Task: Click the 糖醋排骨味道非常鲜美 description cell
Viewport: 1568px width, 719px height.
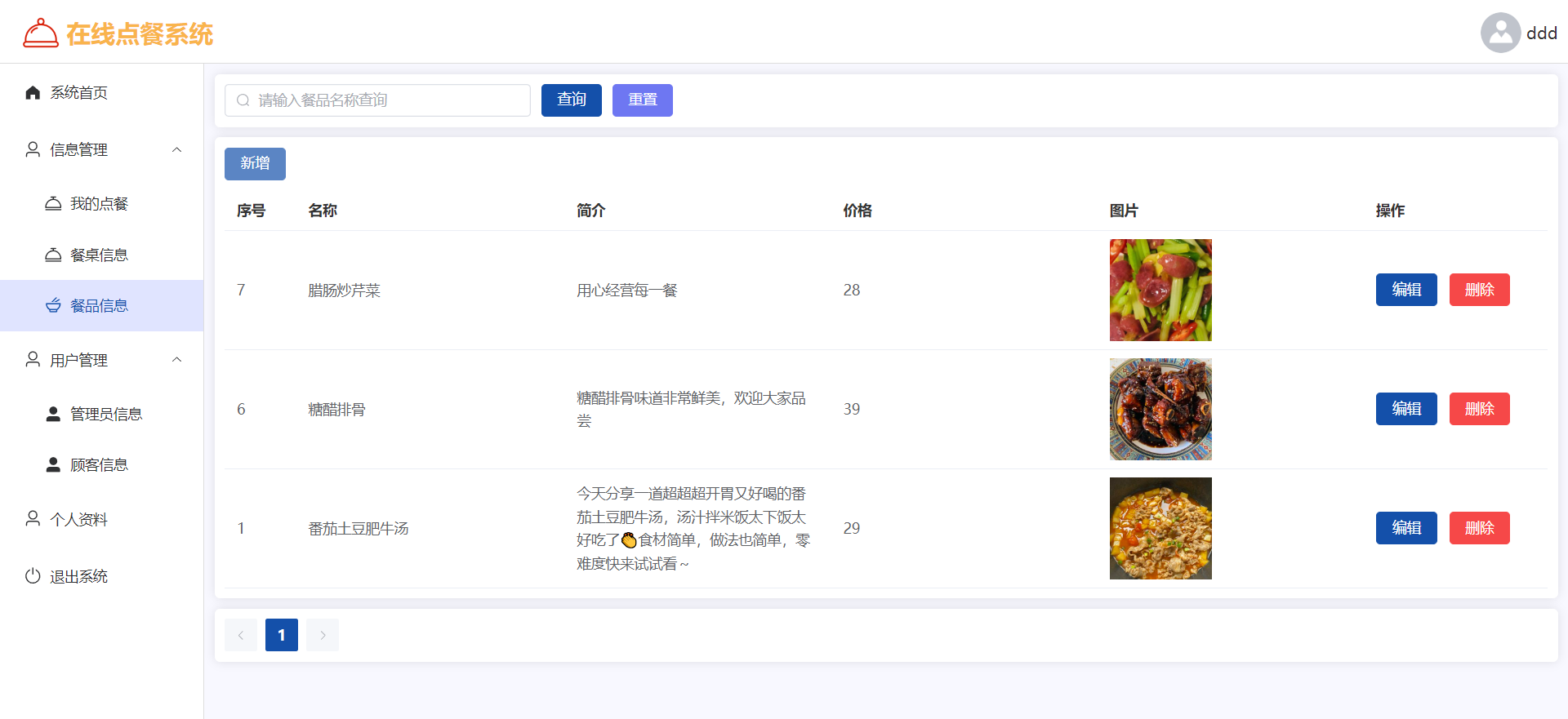Action: point(691,409)
